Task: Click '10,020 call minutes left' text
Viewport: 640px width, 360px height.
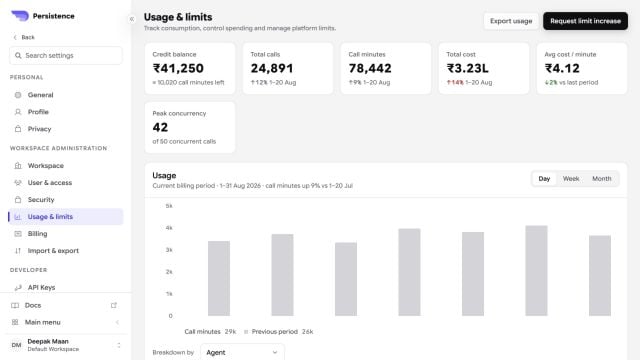Action: [x=188, y=82]
